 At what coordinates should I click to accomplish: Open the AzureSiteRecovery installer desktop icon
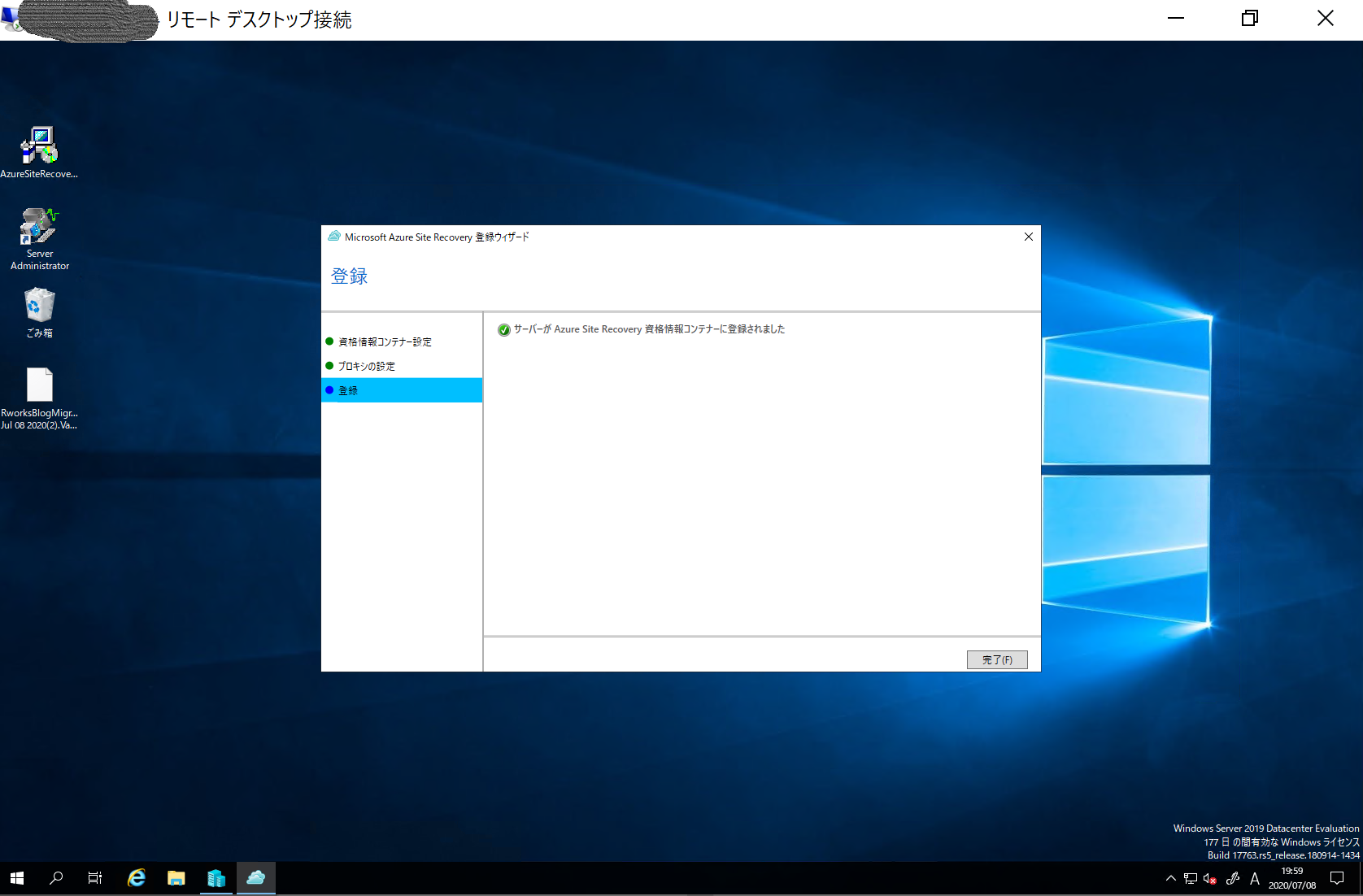point(39,152)
